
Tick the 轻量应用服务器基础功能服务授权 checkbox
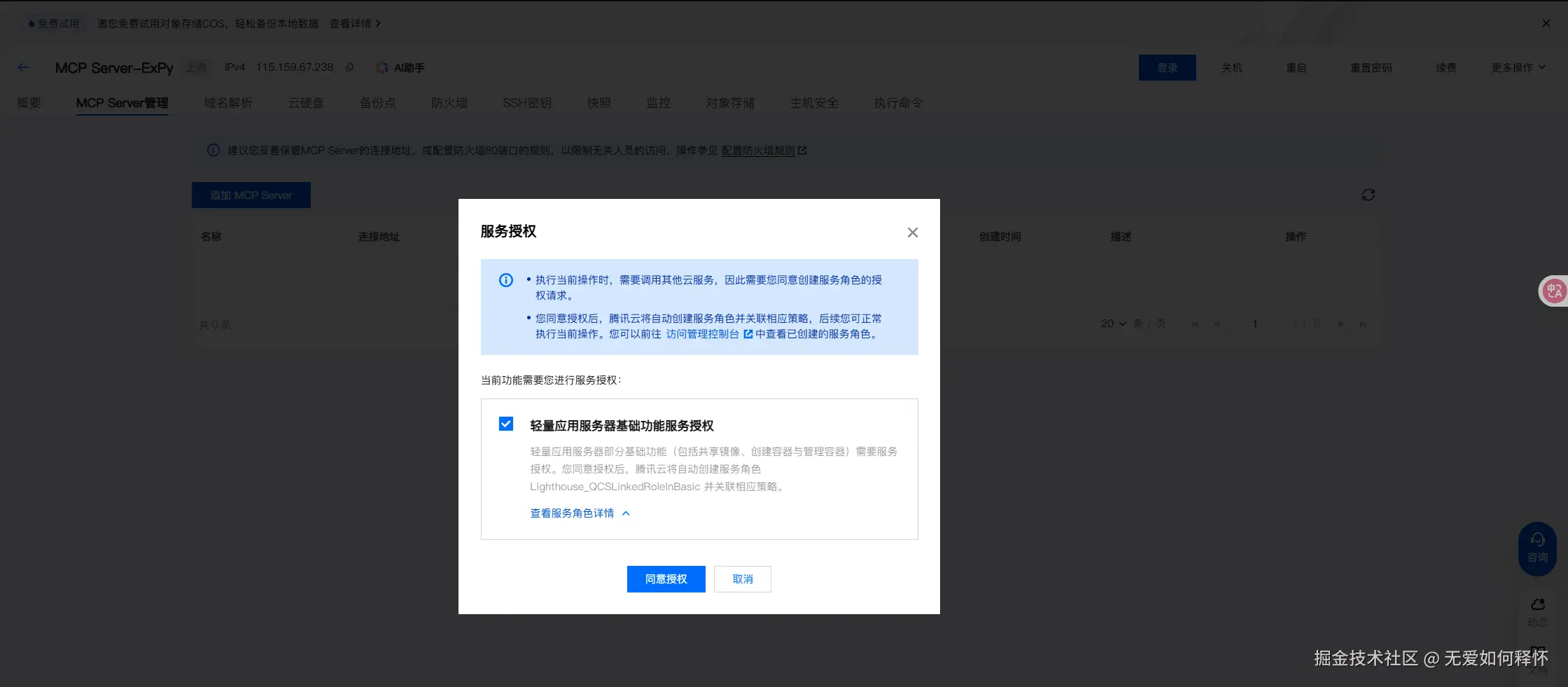506,424
